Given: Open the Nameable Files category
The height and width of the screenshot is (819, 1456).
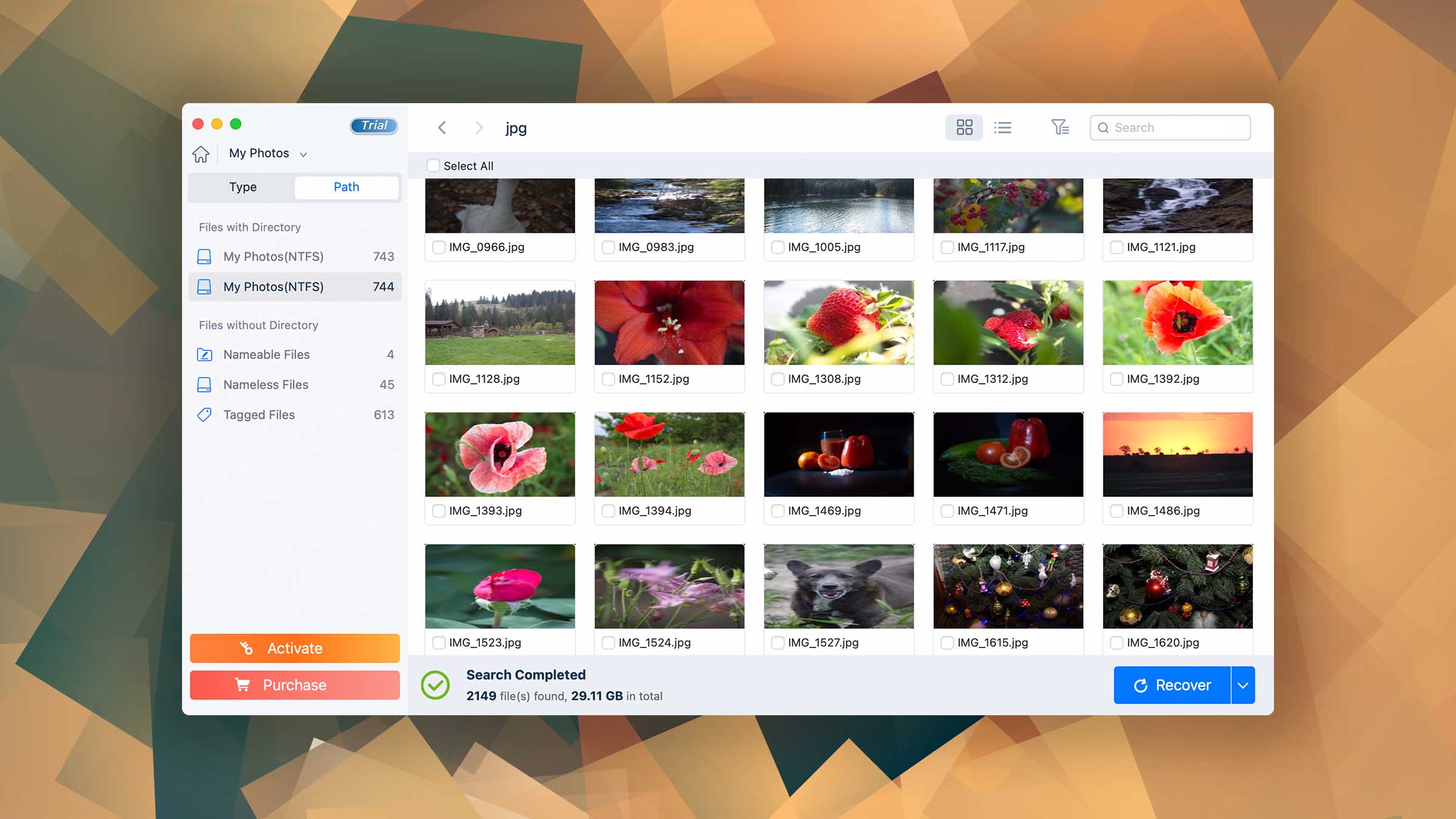Looking at the screenshot, I should click(295, 354).
